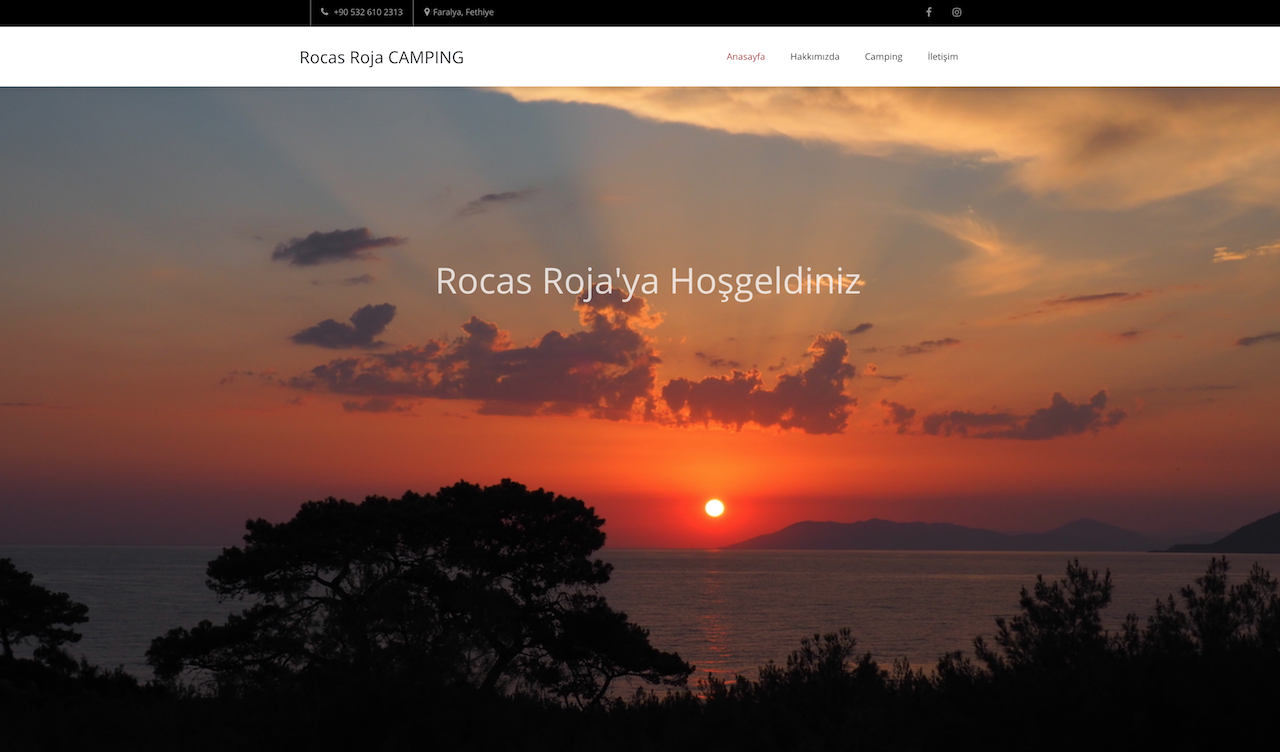Screen dimensions: 1280x752
Task: Go to Rocas Roja CAMPING site title
Action: (x=382, y=57)
